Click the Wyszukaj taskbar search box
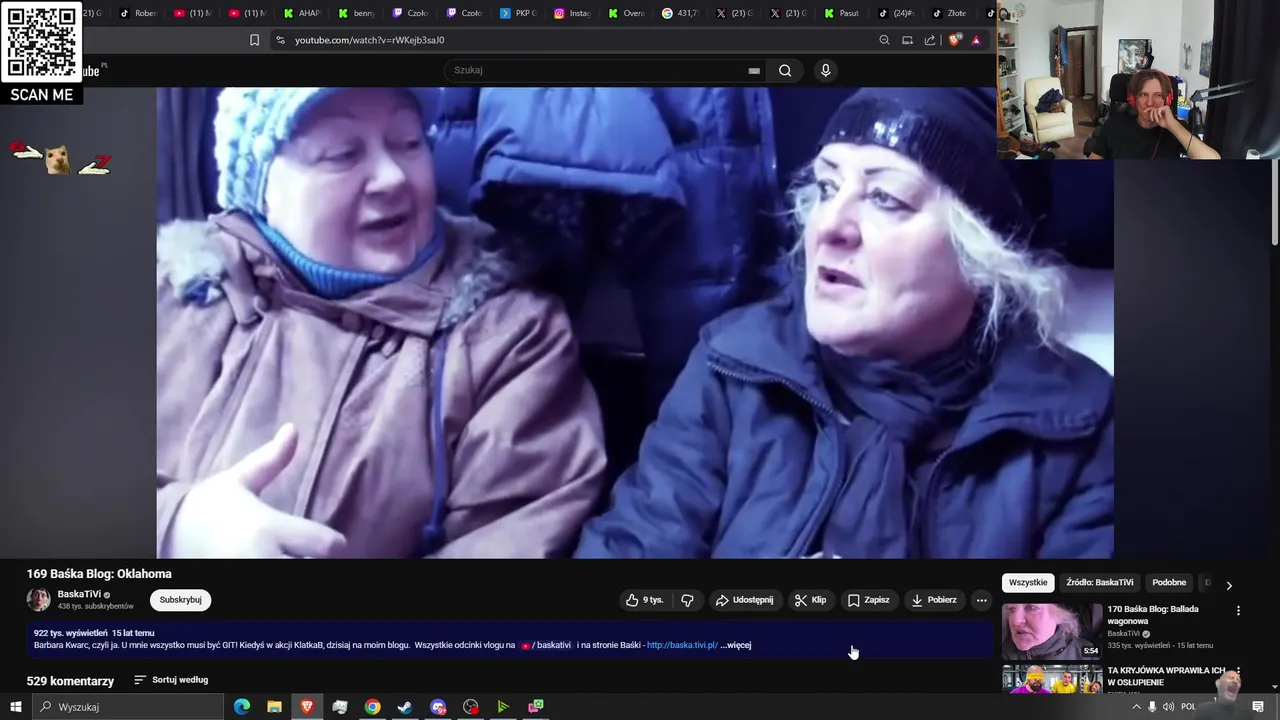The image size is (1280, 720). coord(128,707)
